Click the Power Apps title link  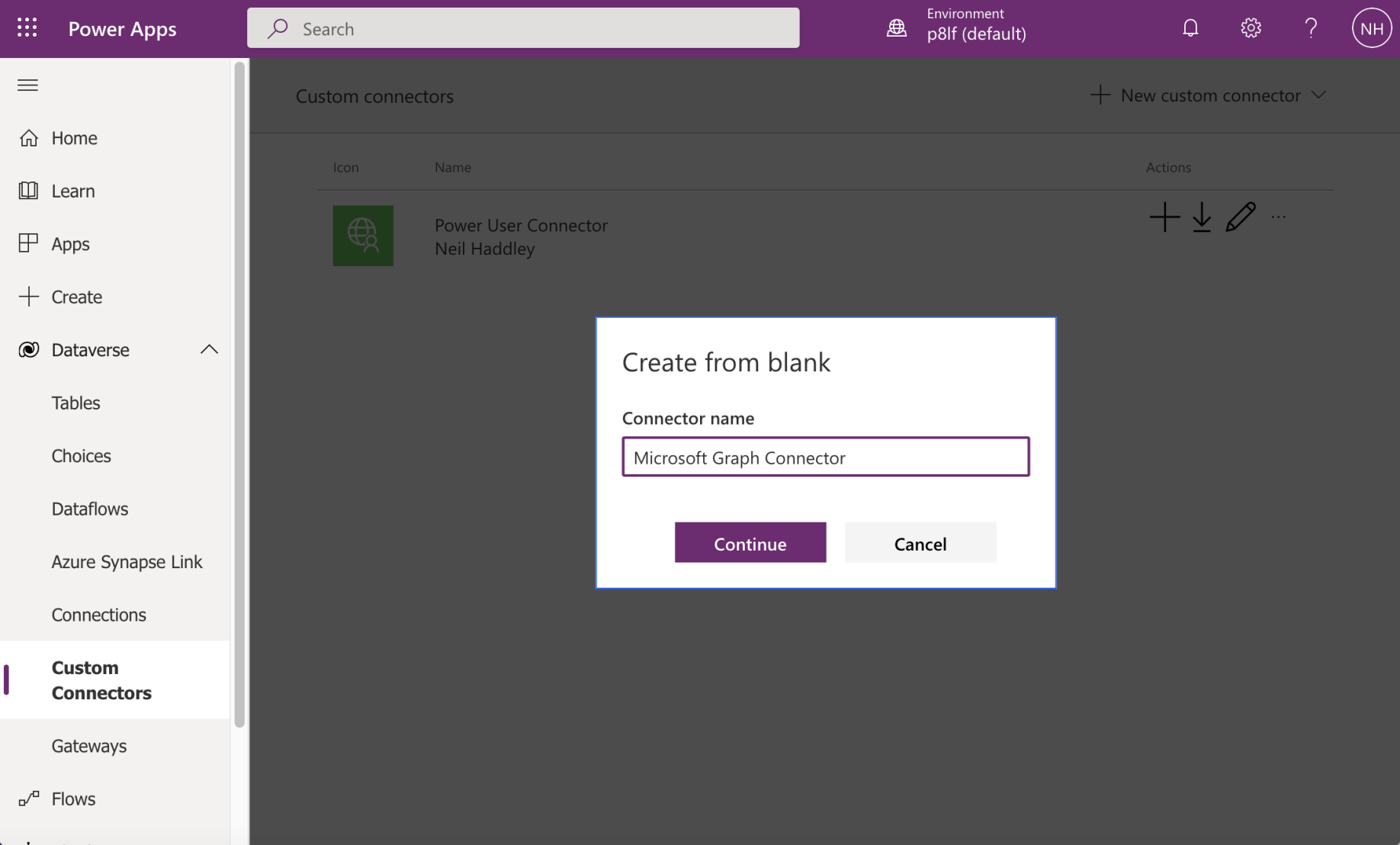(x=122, y=29)
